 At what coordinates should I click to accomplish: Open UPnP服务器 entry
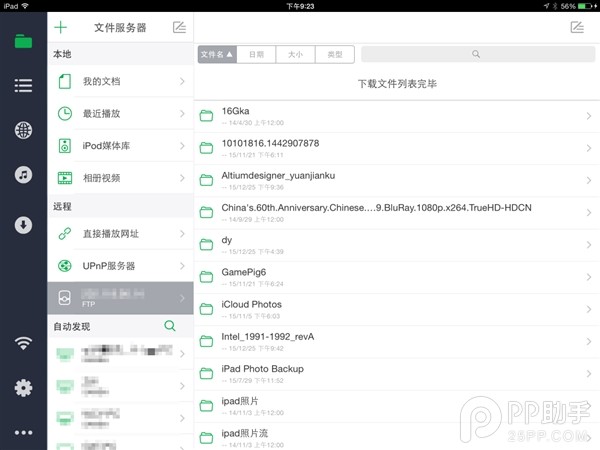pos(121,266)
